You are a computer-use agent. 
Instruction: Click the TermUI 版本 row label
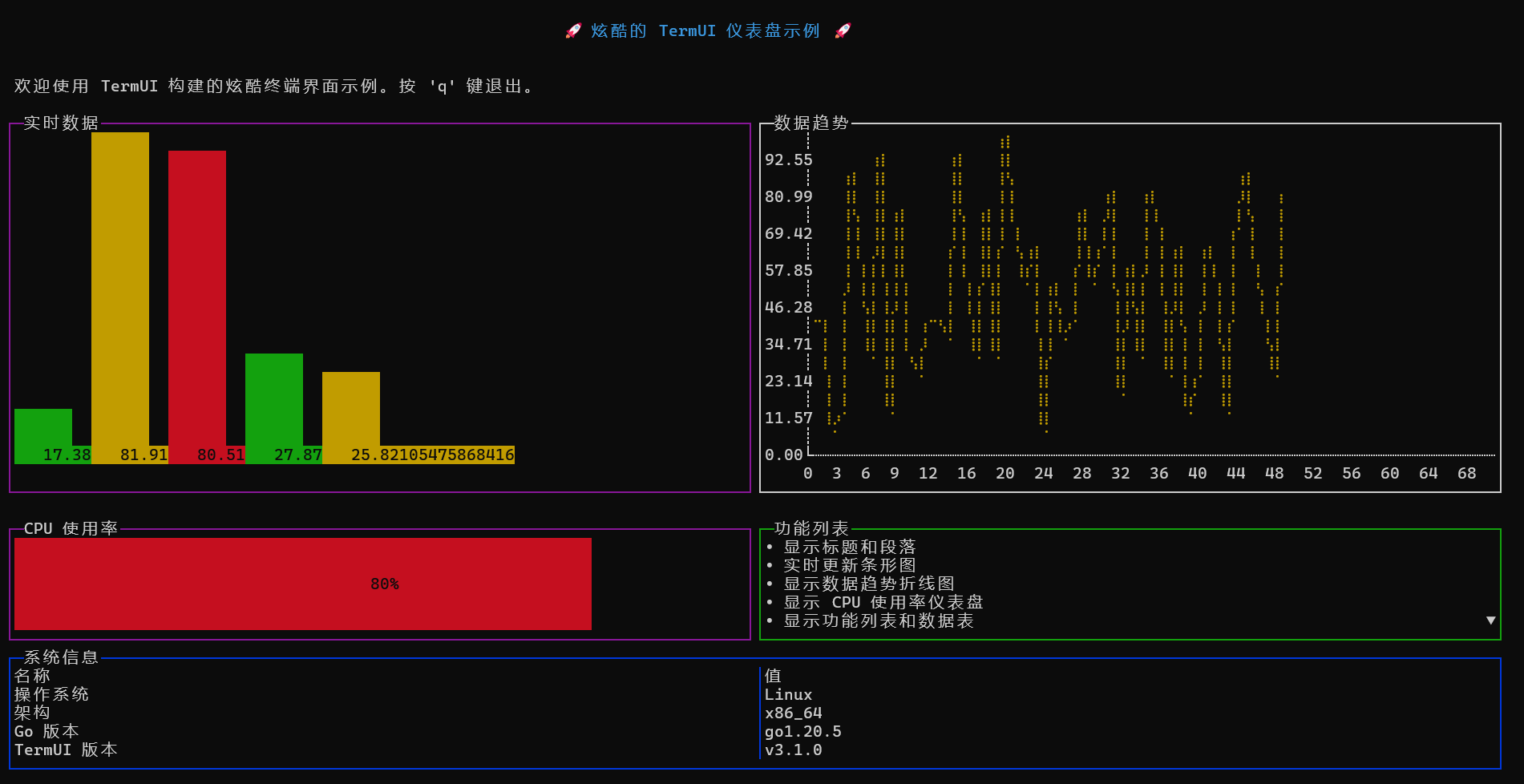coord(66,750)
